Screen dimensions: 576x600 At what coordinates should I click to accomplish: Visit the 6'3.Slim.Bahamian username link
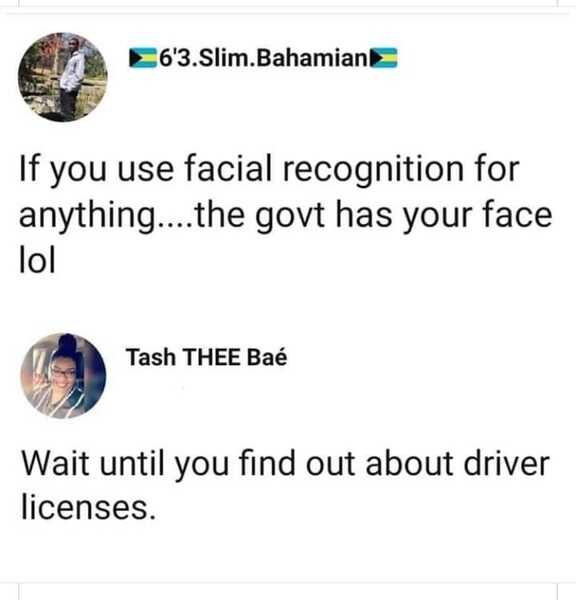[263, 58]
